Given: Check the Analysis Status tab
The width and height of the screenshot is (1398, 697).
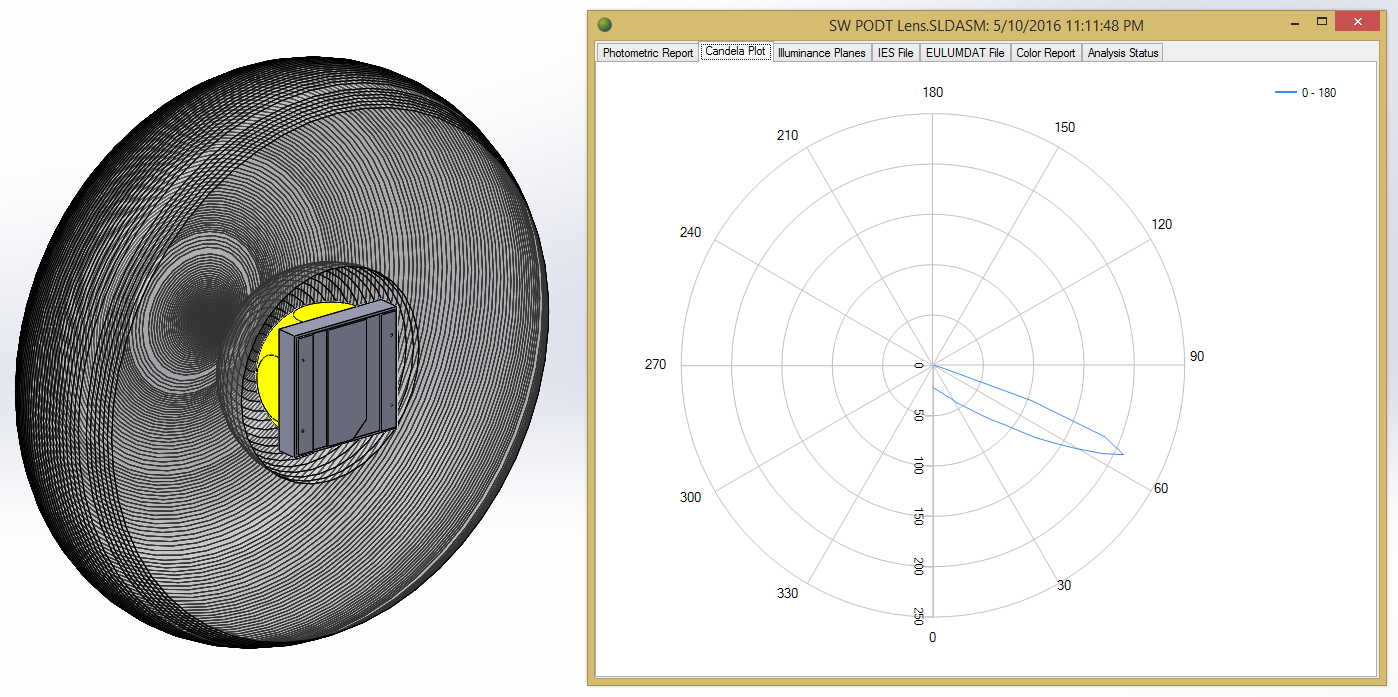Looking at the screenshot, I should pos(1122,52).
